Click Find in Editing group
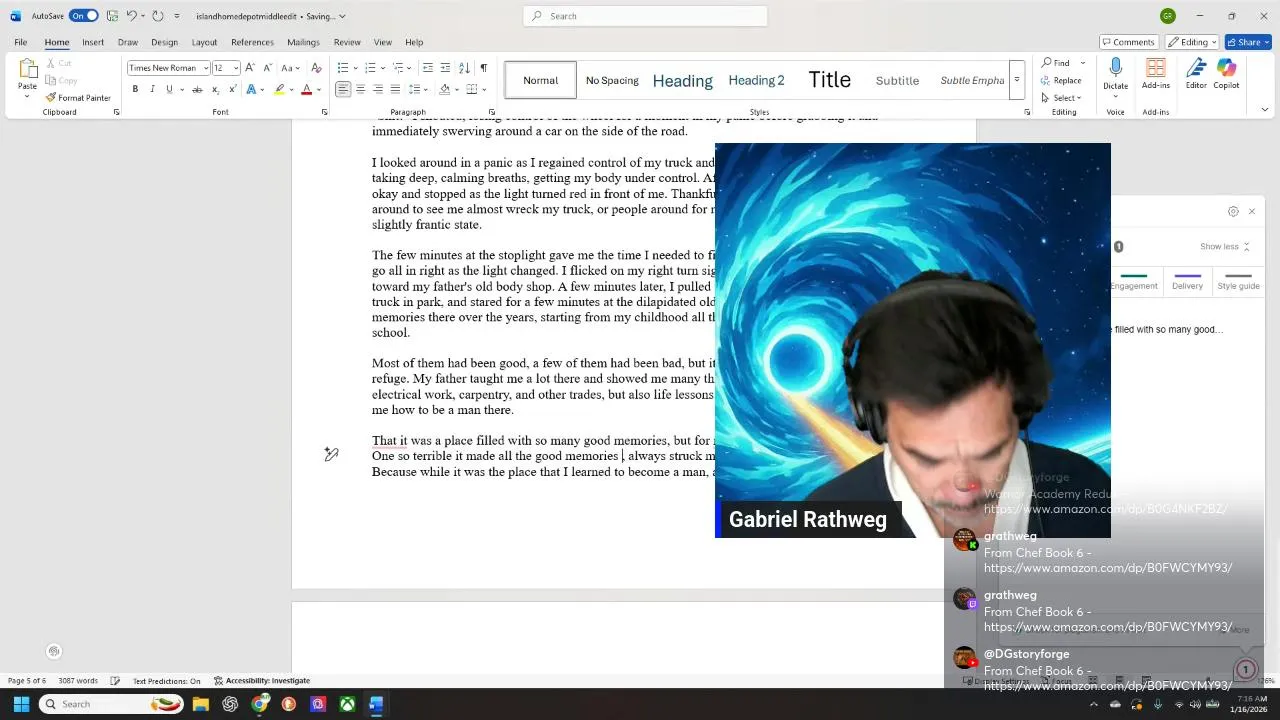This screenshot has width=1280, height=720. click(x=1056, y=63)
